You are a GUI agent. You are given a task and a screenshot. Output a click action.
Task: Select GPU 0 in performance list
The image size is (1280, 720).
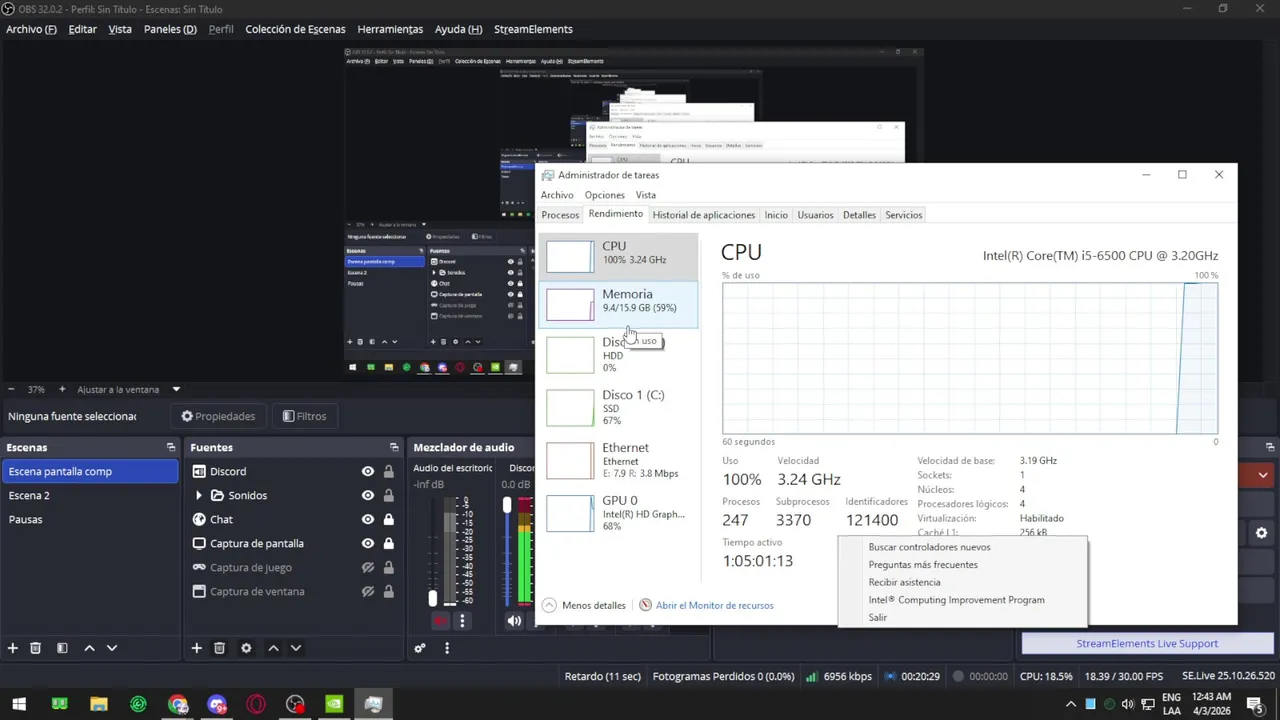click(618, 512)
